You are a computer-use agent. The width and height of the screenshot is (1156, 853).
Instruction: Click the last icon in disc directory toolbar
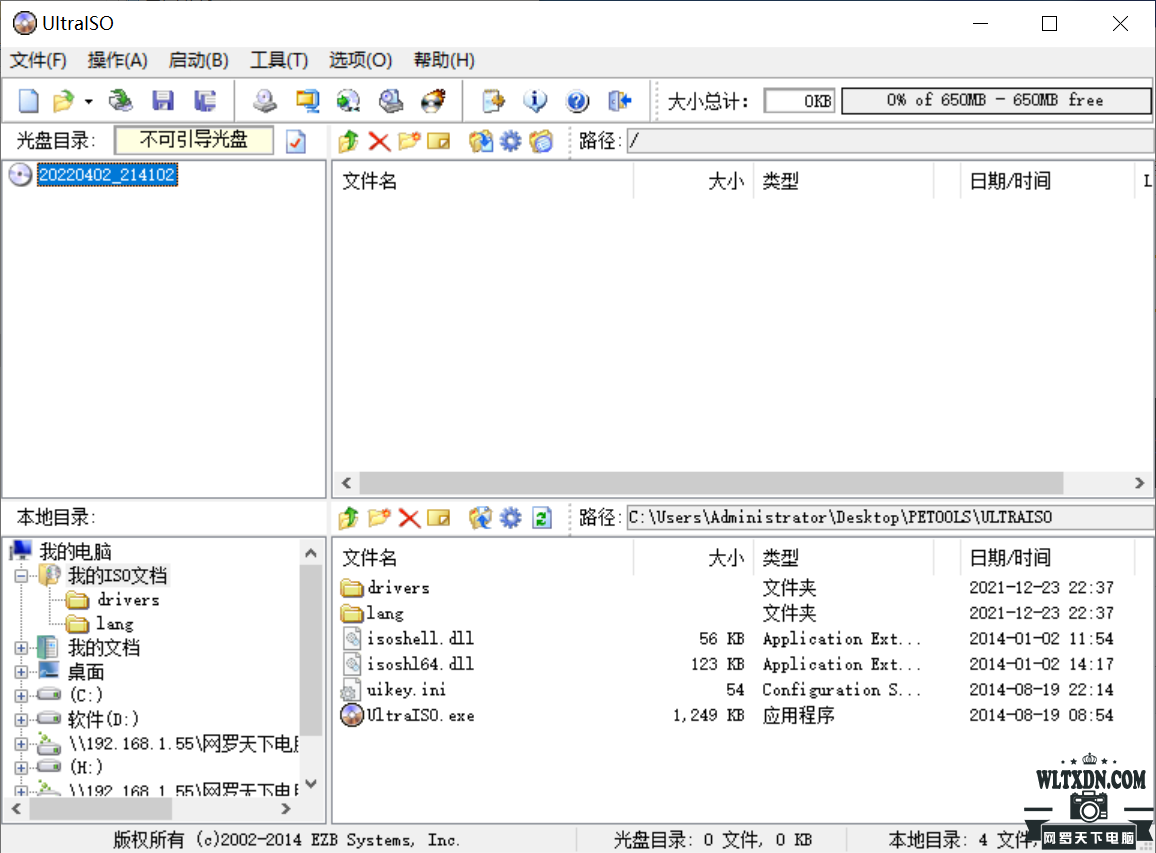[541, 141]
